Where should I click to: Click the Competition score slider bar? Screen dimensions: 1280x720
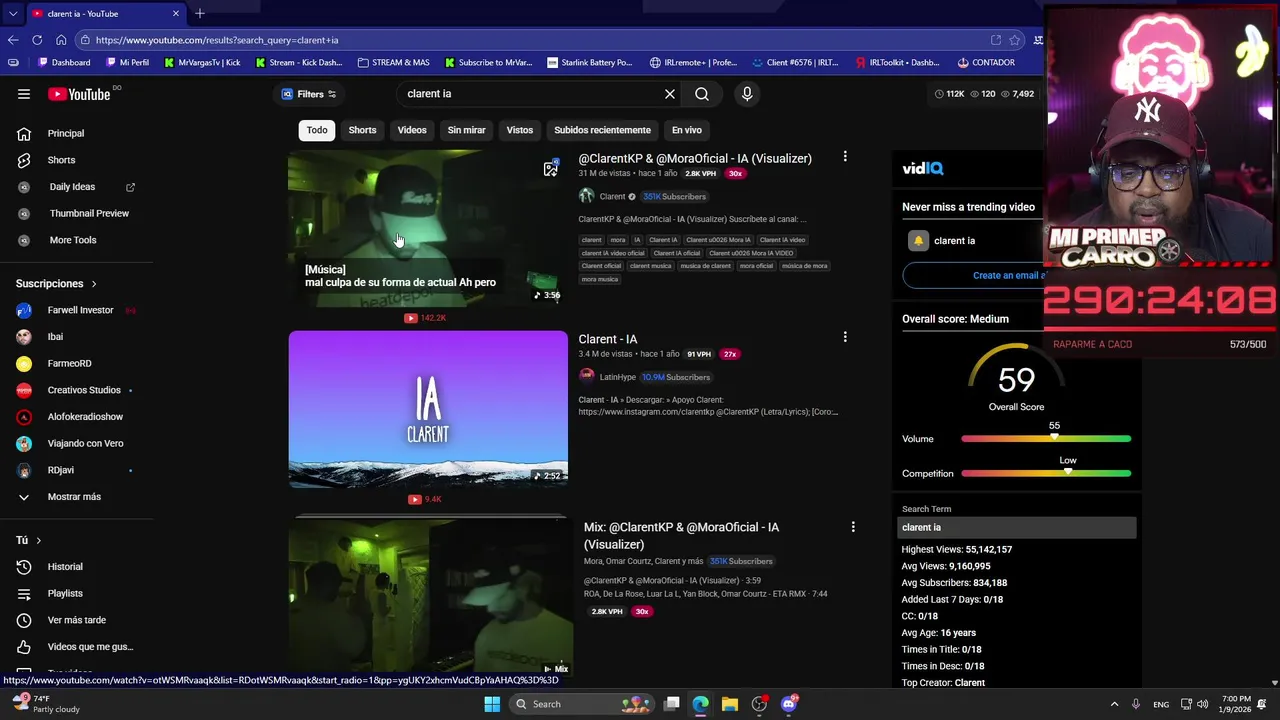pos(1046,474)
